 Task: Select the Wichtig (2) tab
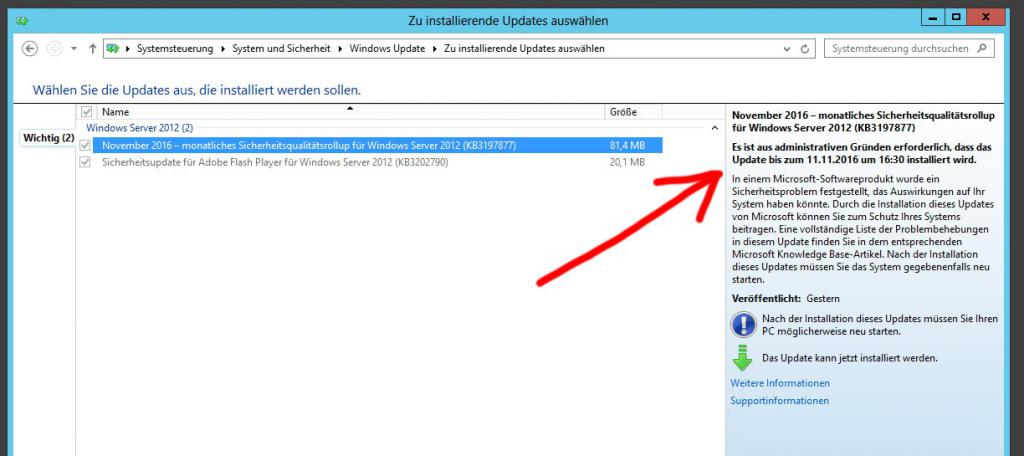click(x=48, y=138)
